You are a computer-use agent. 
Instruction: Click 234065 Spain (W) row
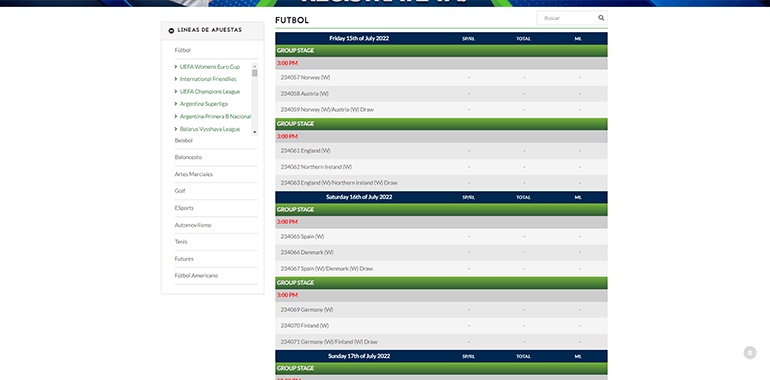(441, 237)
